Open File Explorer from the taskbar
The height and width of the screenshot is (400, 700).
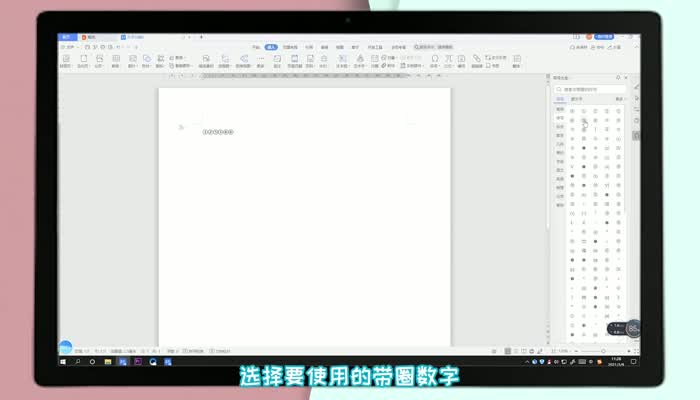(x=108, y=362)
